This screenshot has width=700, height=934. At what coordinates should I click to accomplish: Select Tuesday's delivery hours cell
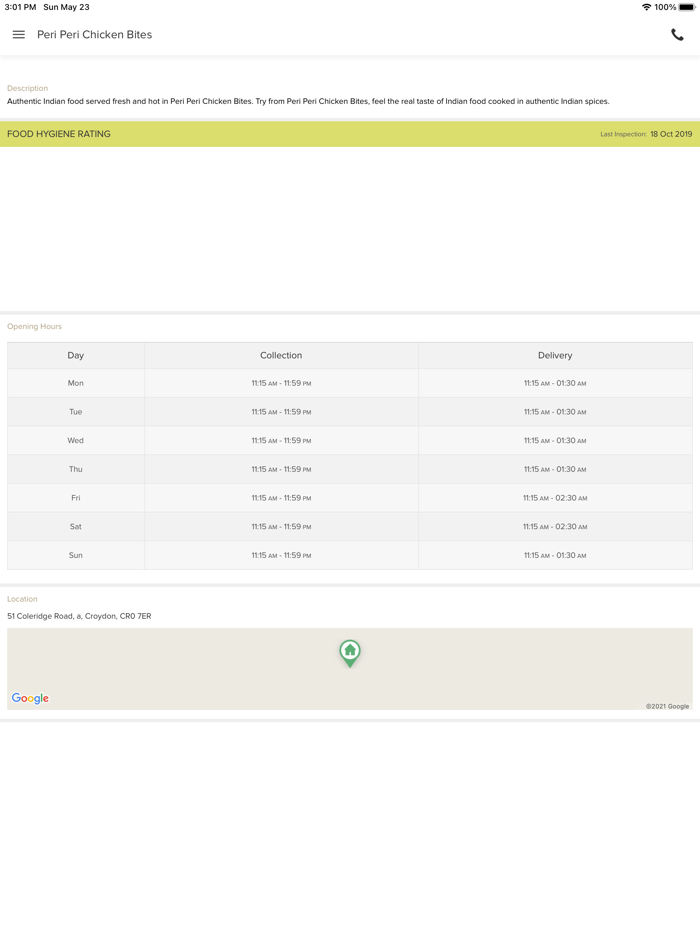click(x=555, y=412)
